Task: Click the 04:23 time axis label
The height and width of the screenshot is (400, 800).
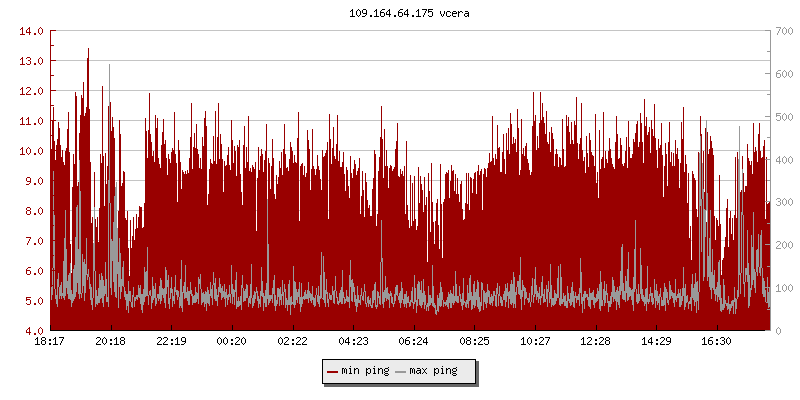Action: point(353,342)
